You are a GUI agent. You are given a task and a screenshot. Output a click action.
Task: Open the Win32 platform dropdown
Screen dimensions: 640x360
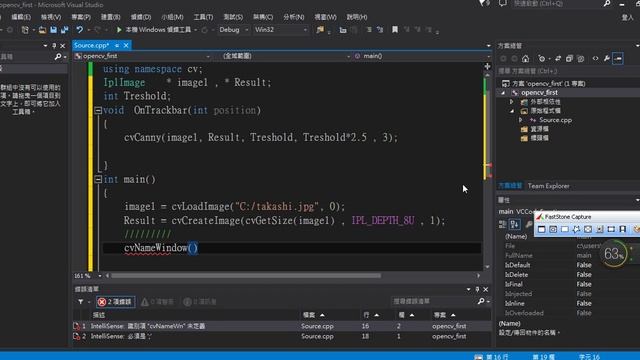280,30
